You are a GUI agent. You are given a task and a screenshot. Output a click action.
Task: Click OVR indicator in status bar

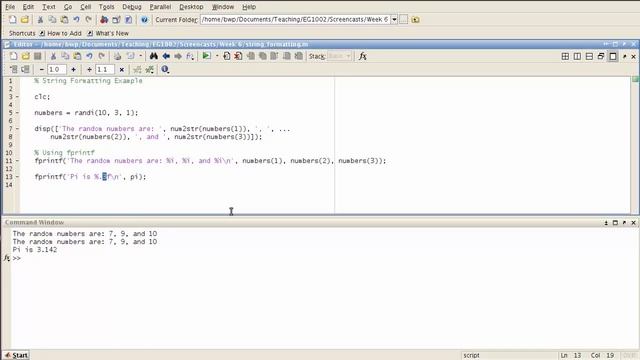[x=629, y=356]
